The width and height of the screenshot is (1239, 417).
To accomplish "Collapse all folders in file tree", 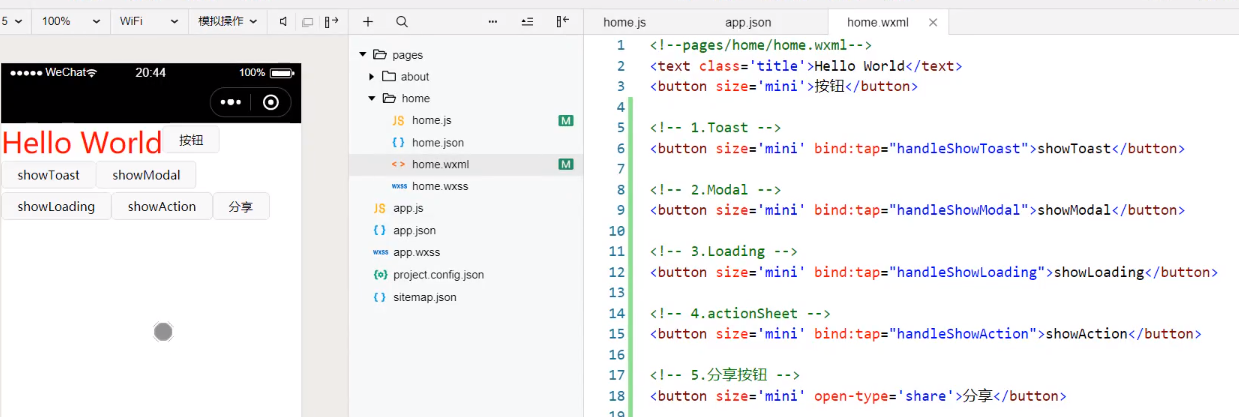I will click(528, 21).
